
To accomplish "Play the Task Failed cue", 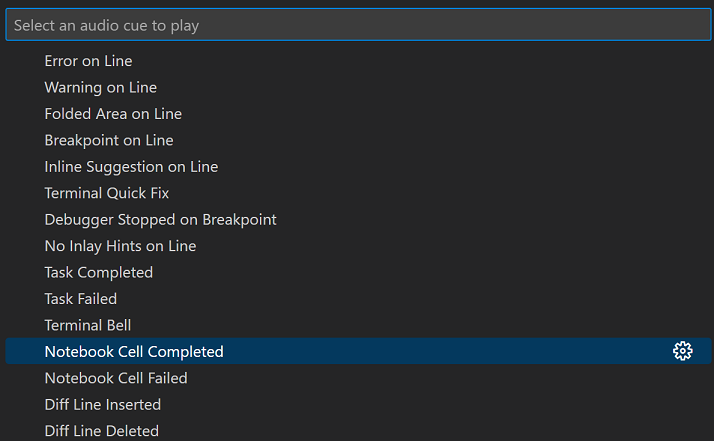I will coord(81,299).
